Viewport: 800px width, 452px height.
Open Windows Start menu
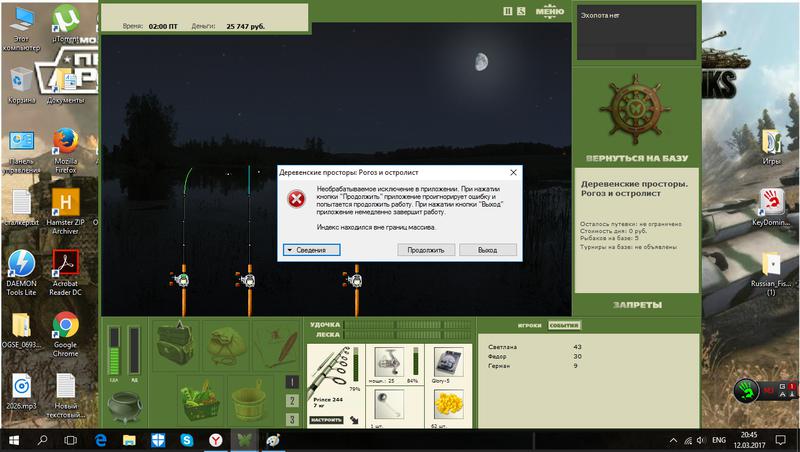(x=14, y=440)
